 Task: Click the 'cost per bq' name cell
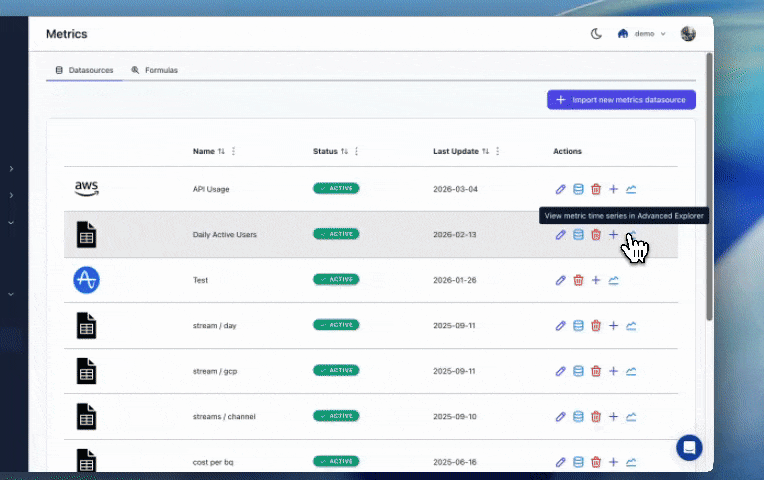(x=213, y=462)
